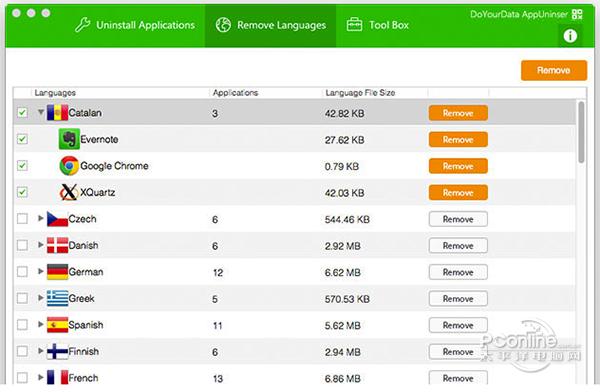Click the globe icon for Remove Languages
The image size is (600, 392).
(223, 25)
